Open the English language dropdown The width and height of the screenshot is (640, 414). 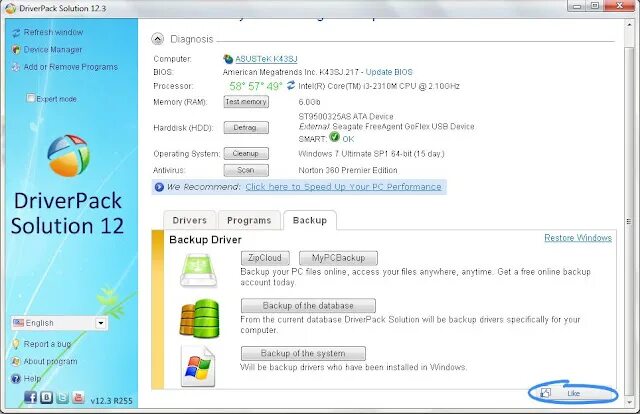pyautogui.click(x=101, y=323)
